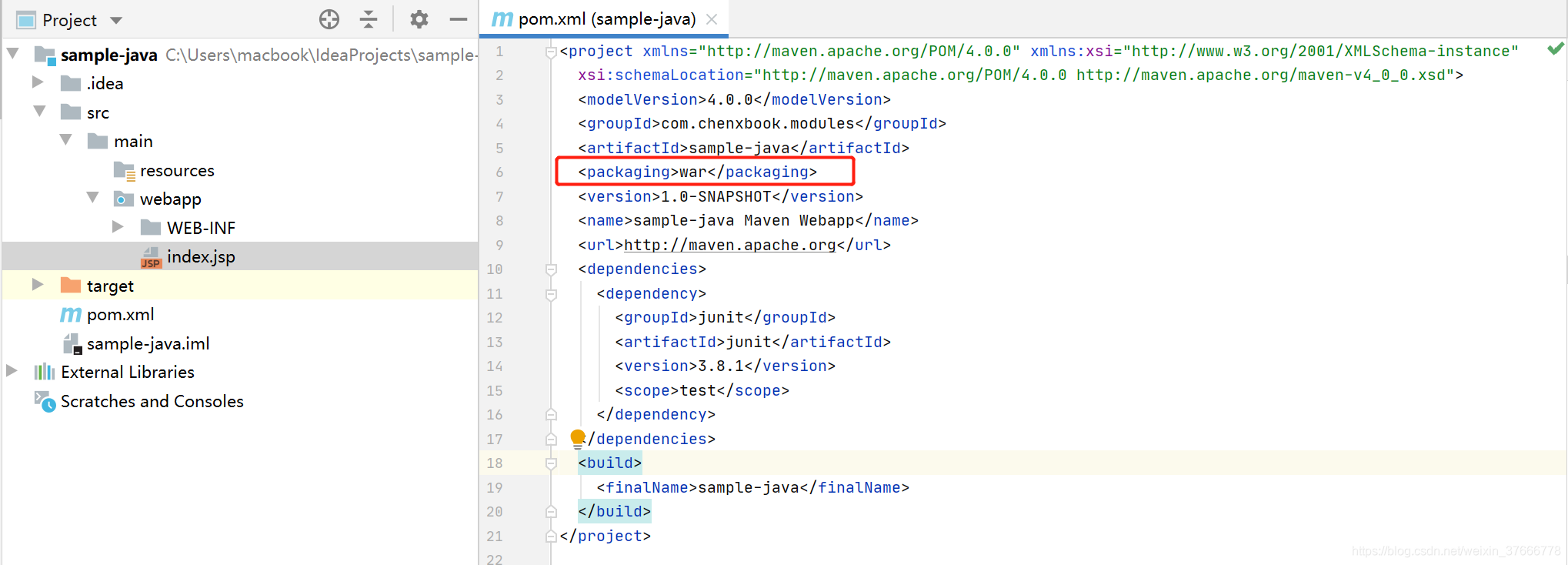1568x565 pixels.
Task: Toggle fold marker at line 1 project tag
Action: [x=551, y=52]
